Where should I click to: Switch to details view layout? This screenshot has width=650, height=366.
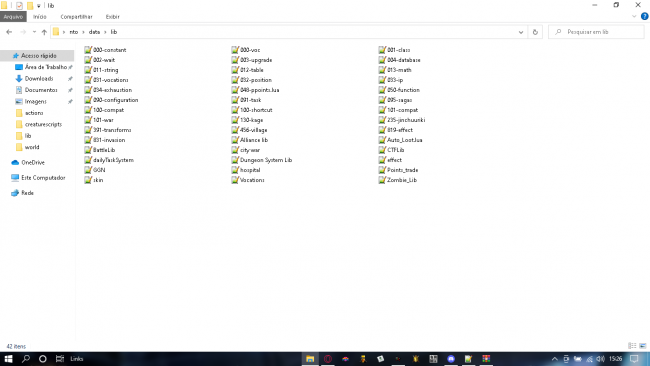pos(632,346)
